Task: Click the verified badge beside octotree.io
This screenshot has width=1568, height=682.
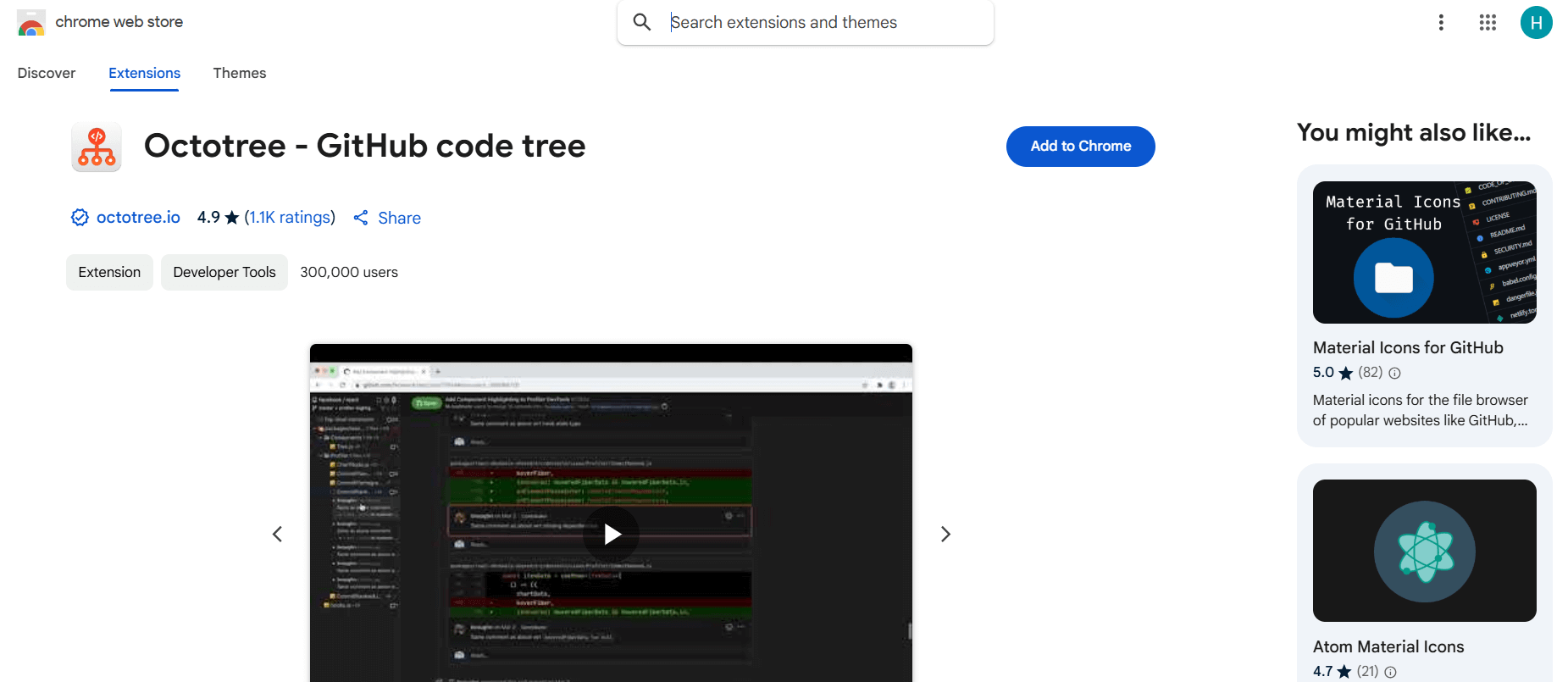Action: 80,218
